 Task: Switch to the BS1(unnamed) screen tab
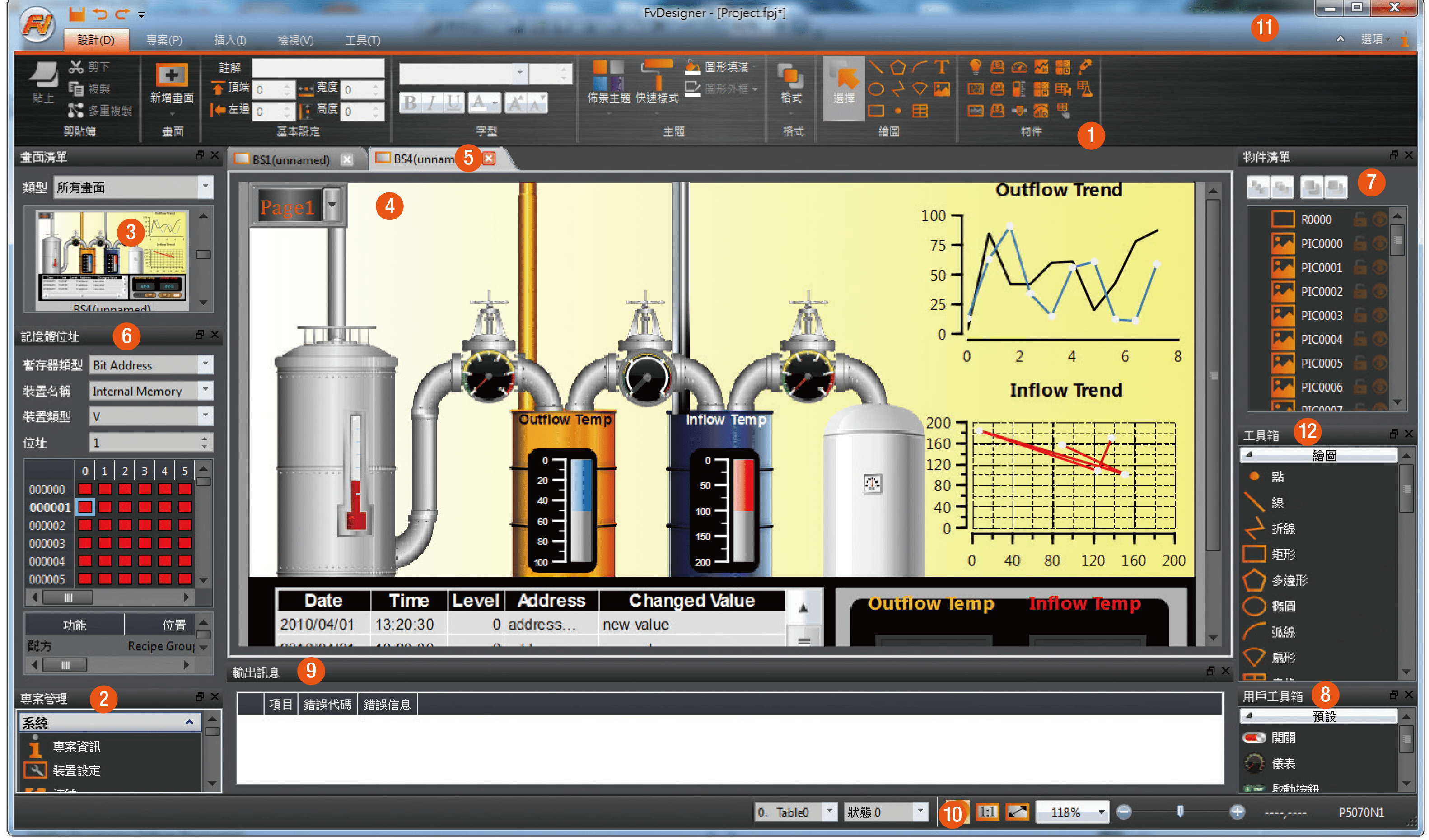click(x=290, y=160)
